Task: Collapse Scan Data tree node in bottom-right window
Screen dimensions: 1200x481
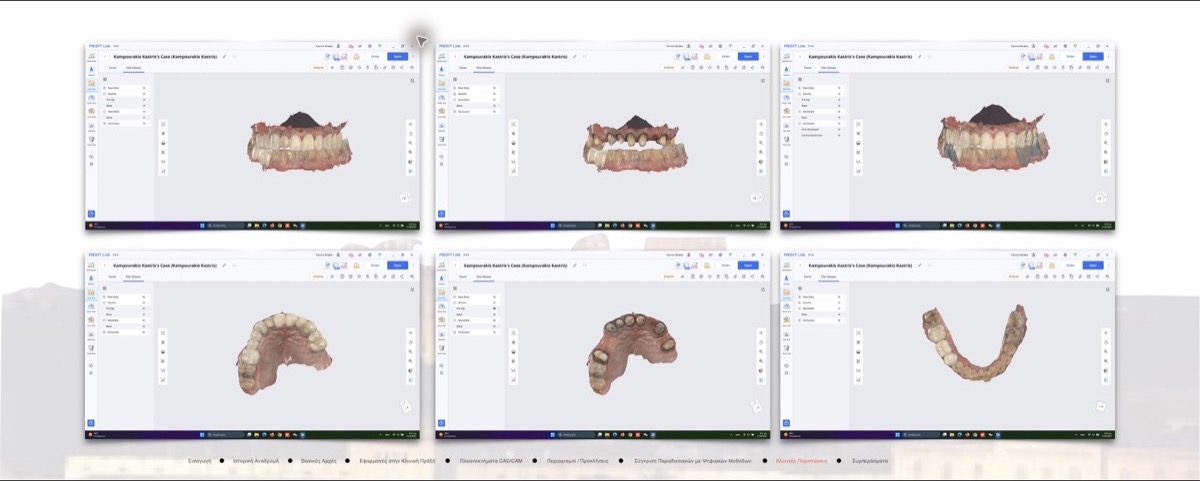Action: coord(799,297)
